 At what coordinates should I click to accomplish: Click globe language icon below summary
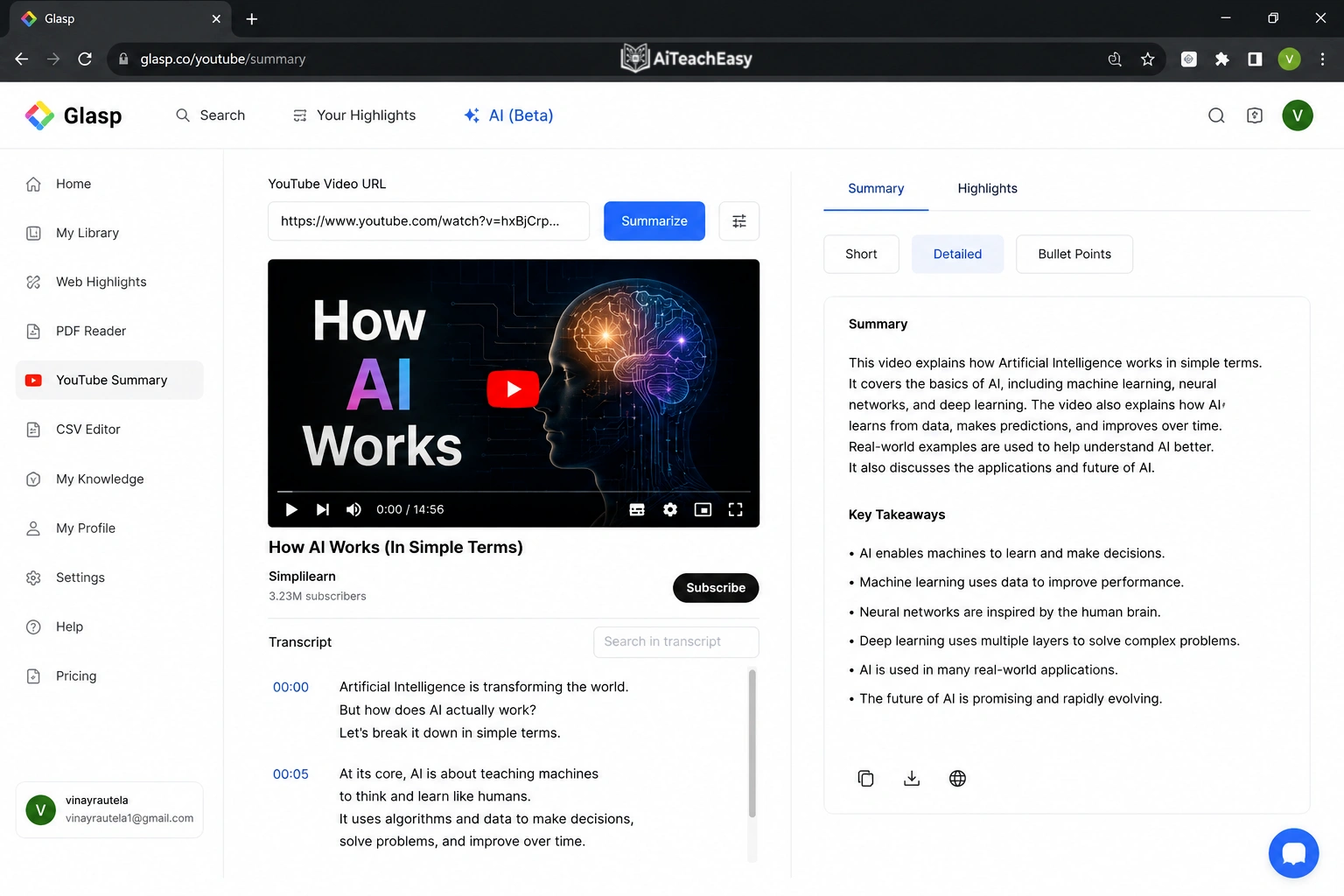(x=957, y=778)
